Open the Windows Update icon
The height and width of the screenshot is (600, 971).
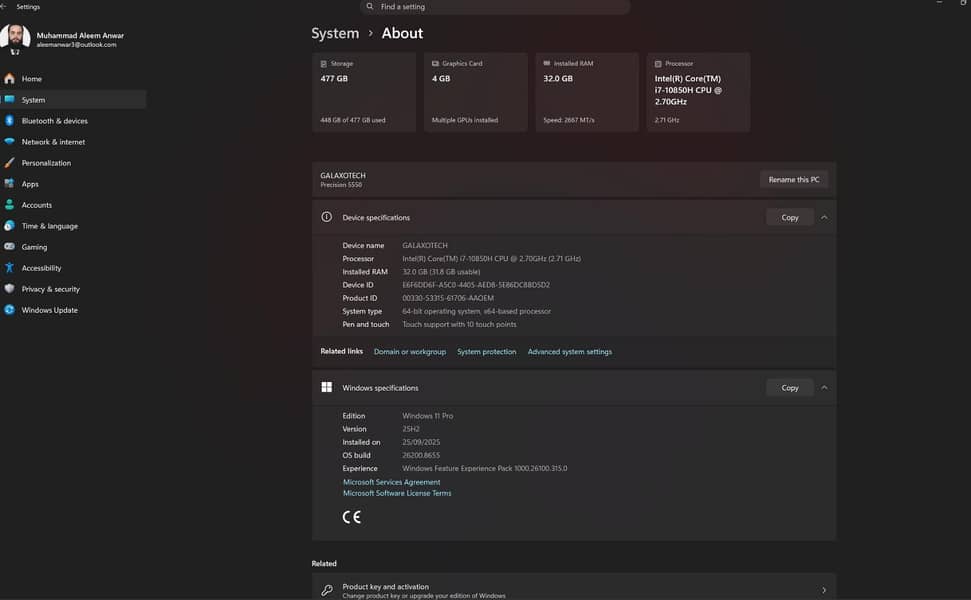point(9,310)
